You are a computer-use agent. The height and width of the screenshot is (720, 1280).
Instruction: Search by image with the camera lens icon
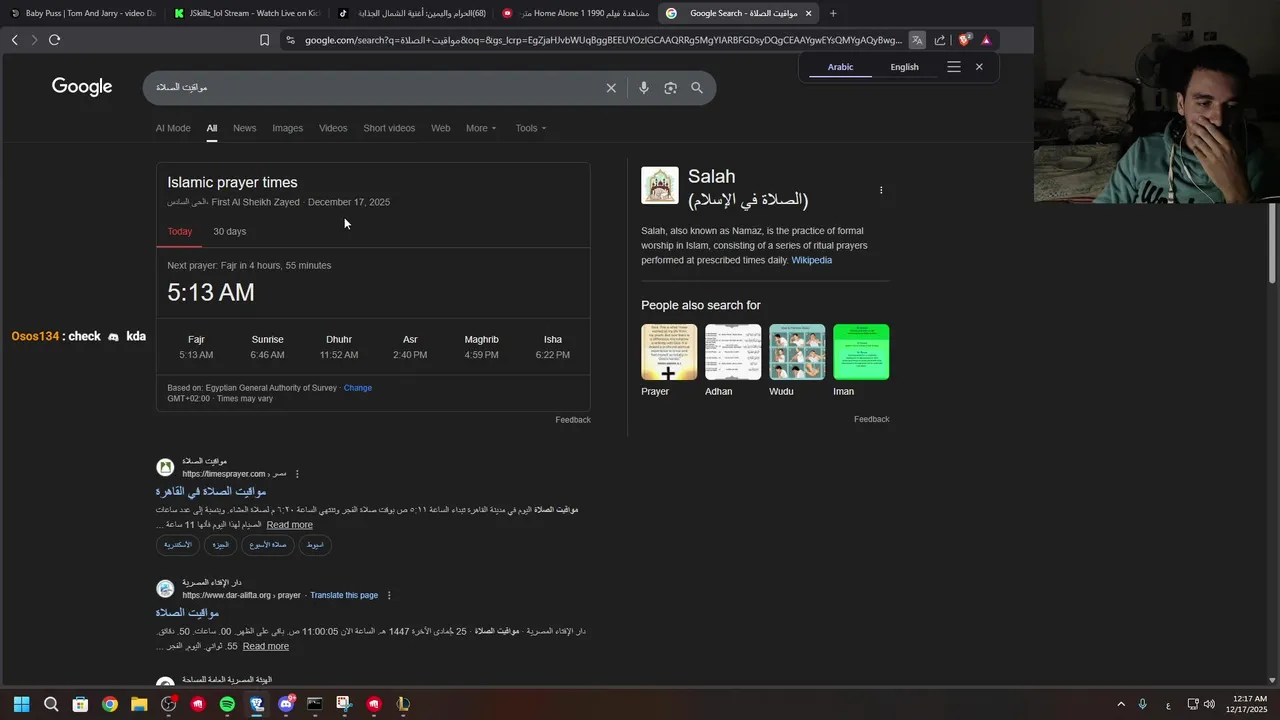[670, 88]
